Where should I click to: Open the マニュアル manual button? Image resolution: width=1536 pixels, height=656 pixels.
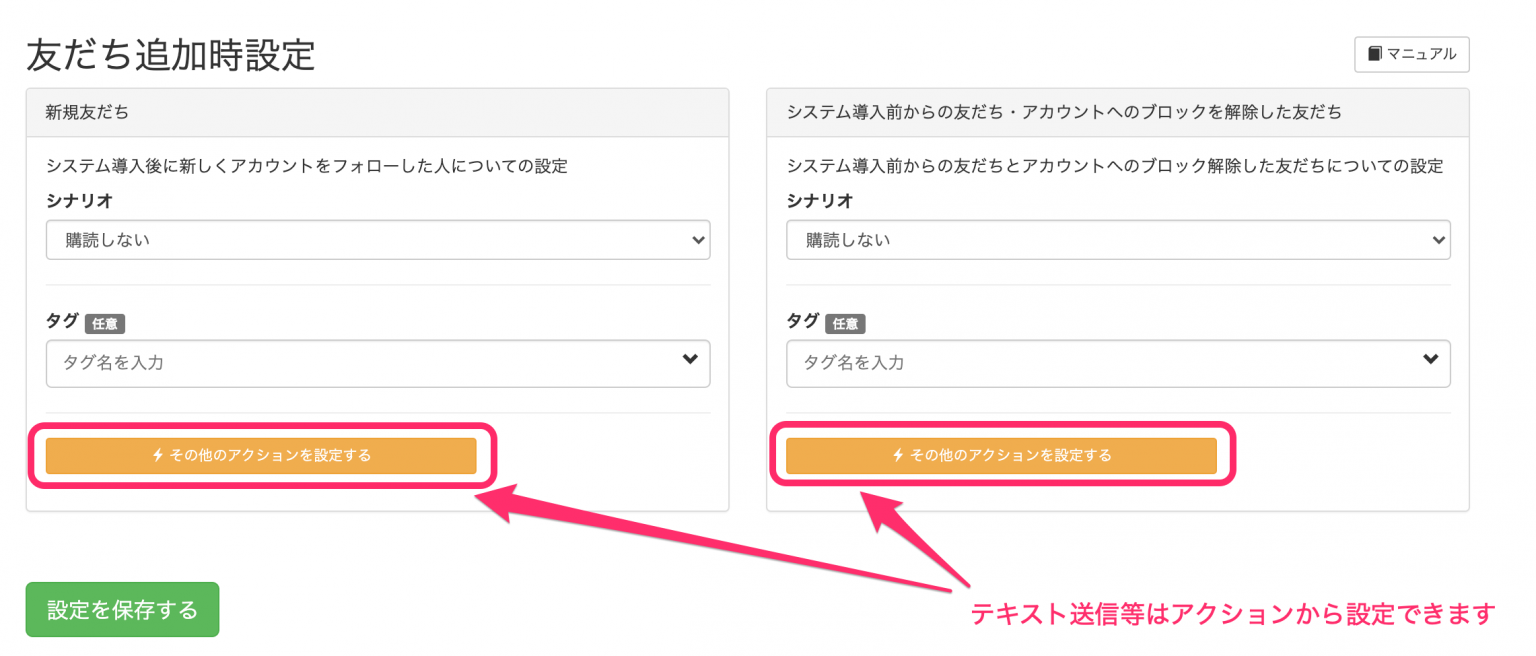click(1411, 54)
